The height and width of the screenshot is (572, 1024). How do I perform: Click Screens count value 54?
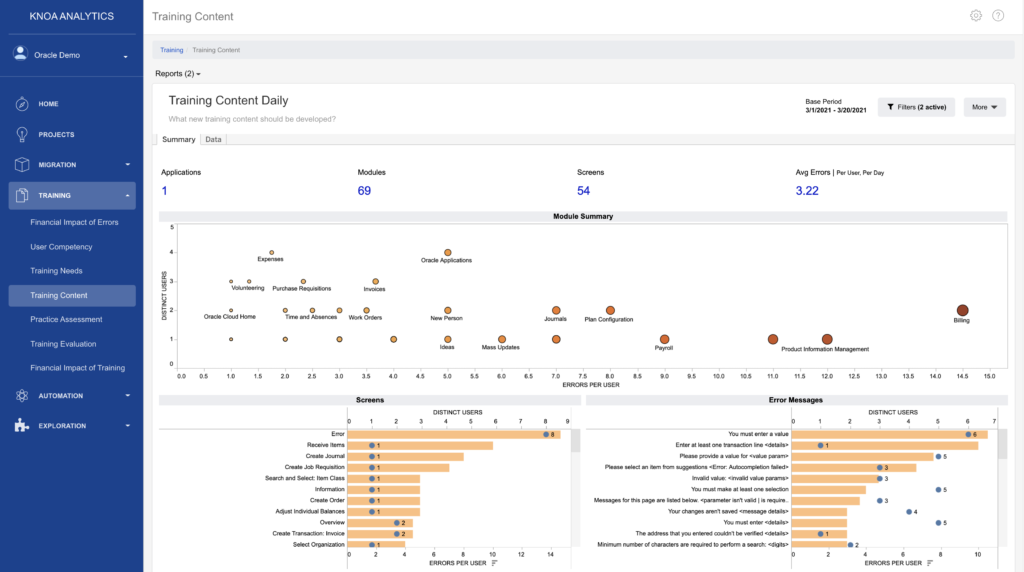(583, 191)
